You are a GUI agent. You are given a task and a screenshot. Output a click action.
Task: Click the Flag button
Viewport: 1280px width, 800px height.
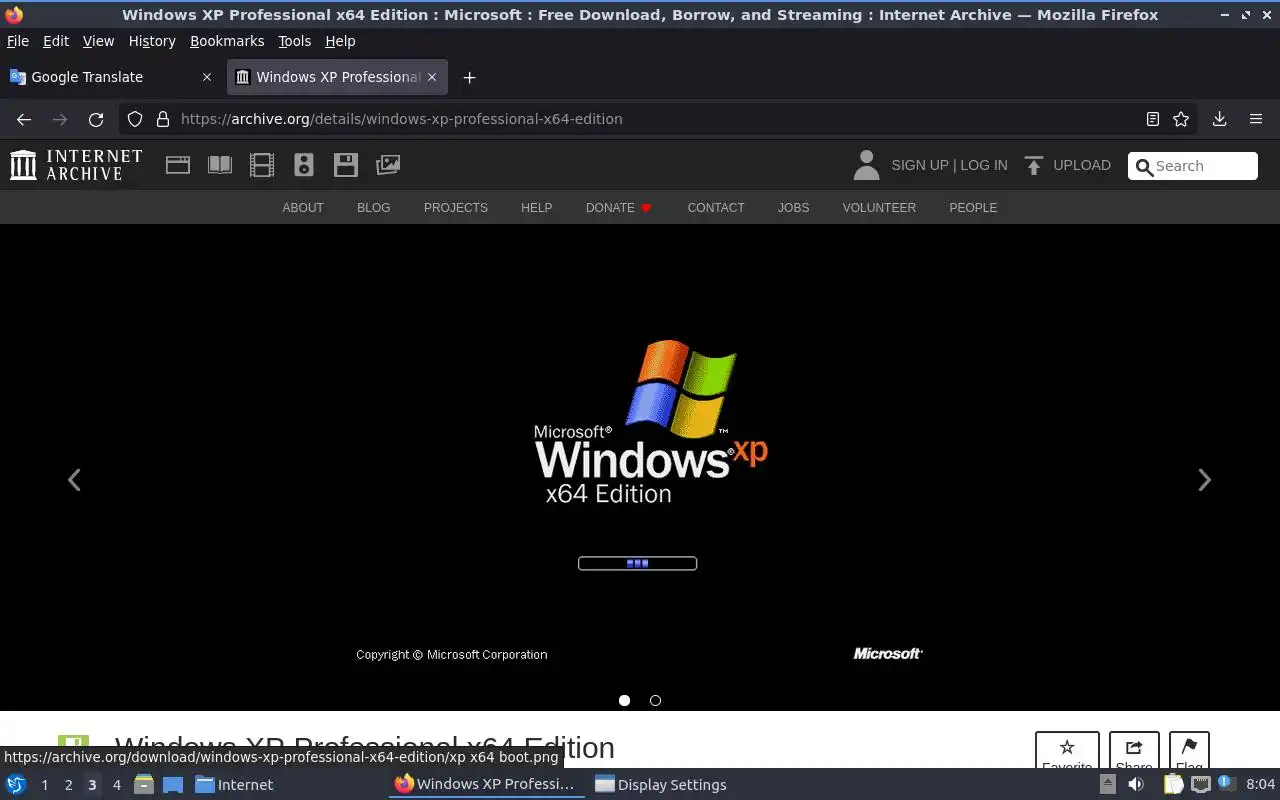coord(1189,751)
